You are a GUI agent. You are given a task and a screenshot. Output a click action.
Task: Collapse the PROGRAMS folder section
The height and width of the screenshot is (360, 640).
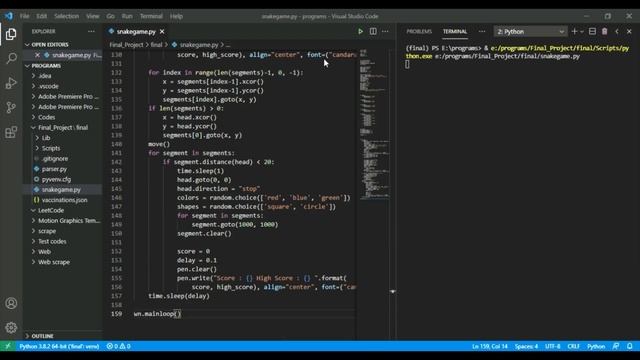tap(46, 66)
